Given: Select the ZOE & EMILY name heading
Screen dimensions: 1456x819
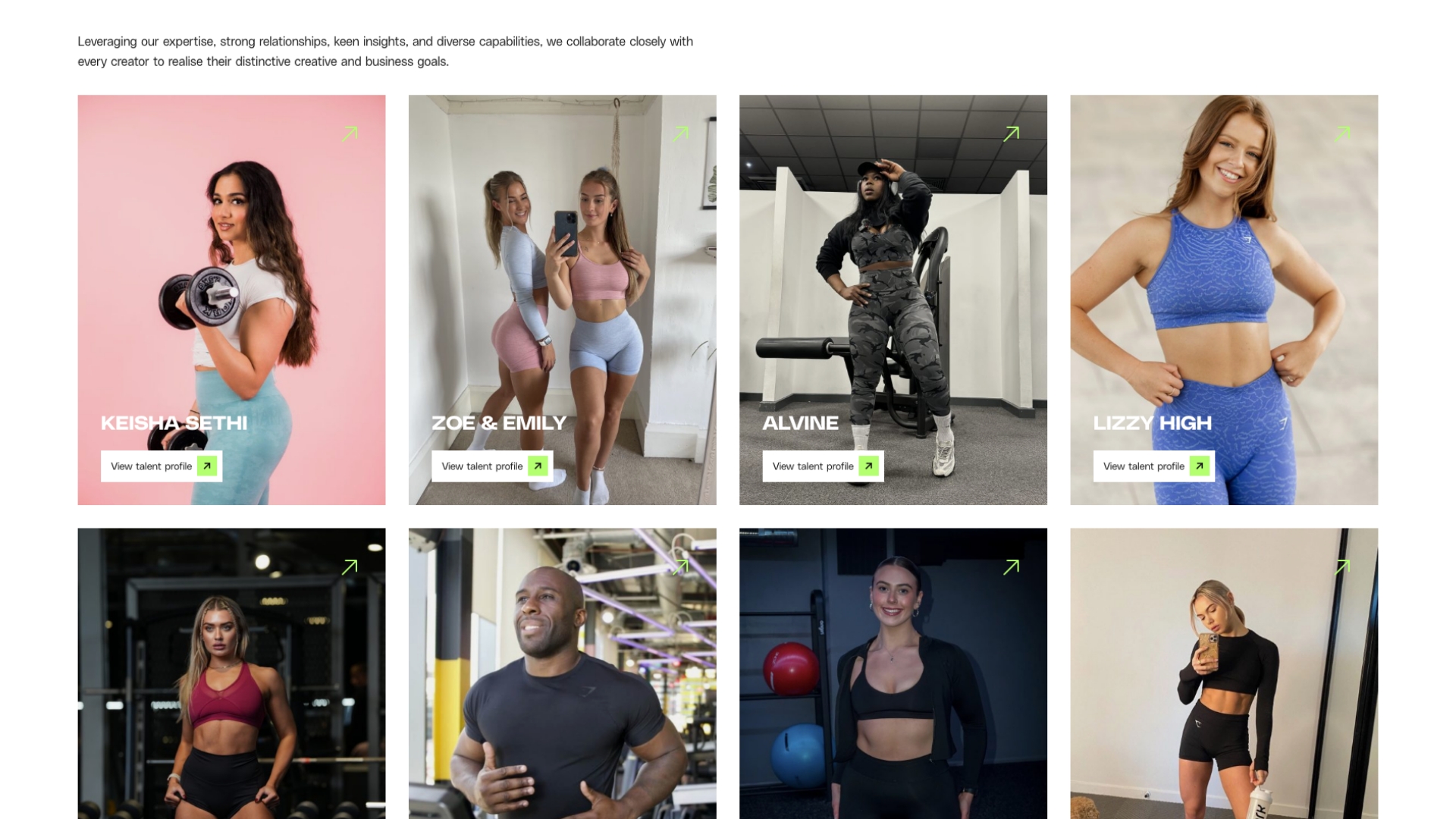Looking at the screenshot, I should (x=499, y=423).
